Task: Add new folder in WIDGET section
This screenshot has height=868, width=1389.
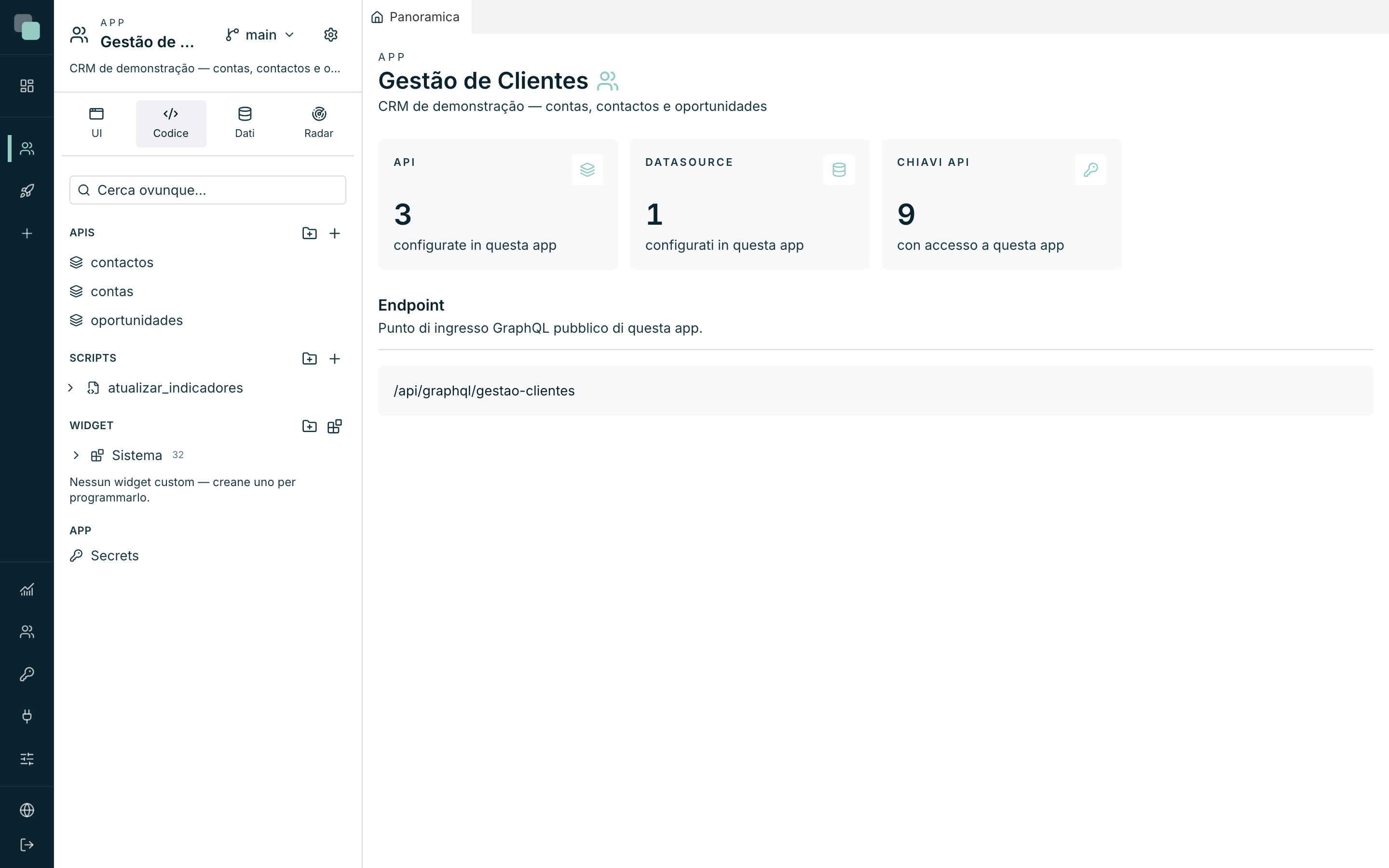Action: coord(309,426)
